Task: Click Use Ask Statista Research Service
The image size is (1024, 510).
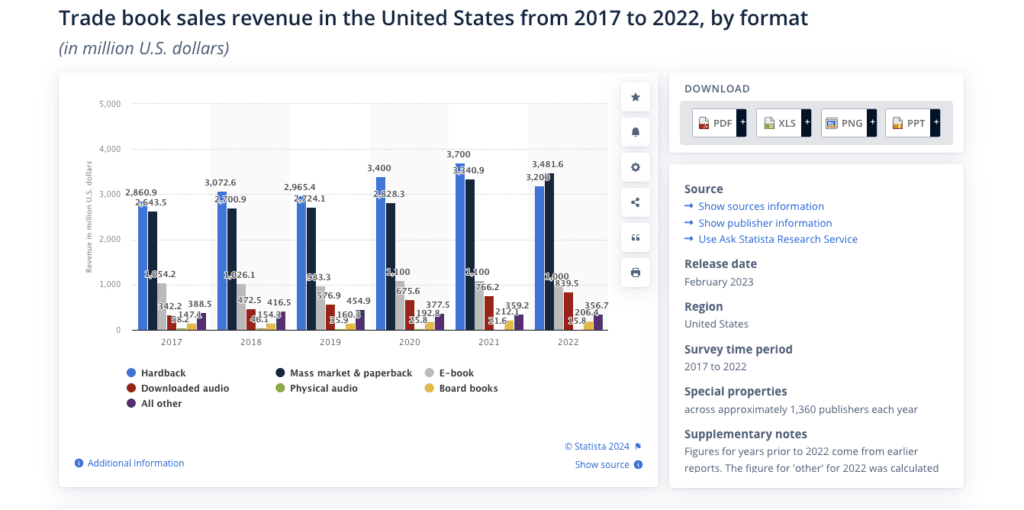Action: [777, 239]
